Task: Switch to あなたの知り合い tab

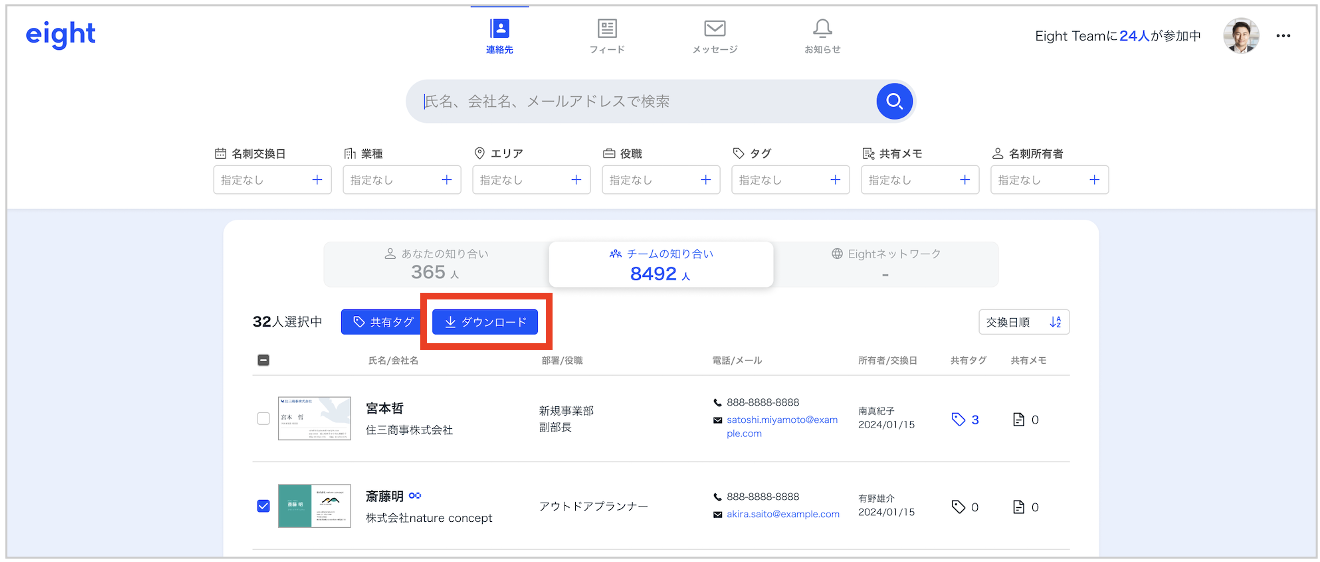Action: (436, 265)
